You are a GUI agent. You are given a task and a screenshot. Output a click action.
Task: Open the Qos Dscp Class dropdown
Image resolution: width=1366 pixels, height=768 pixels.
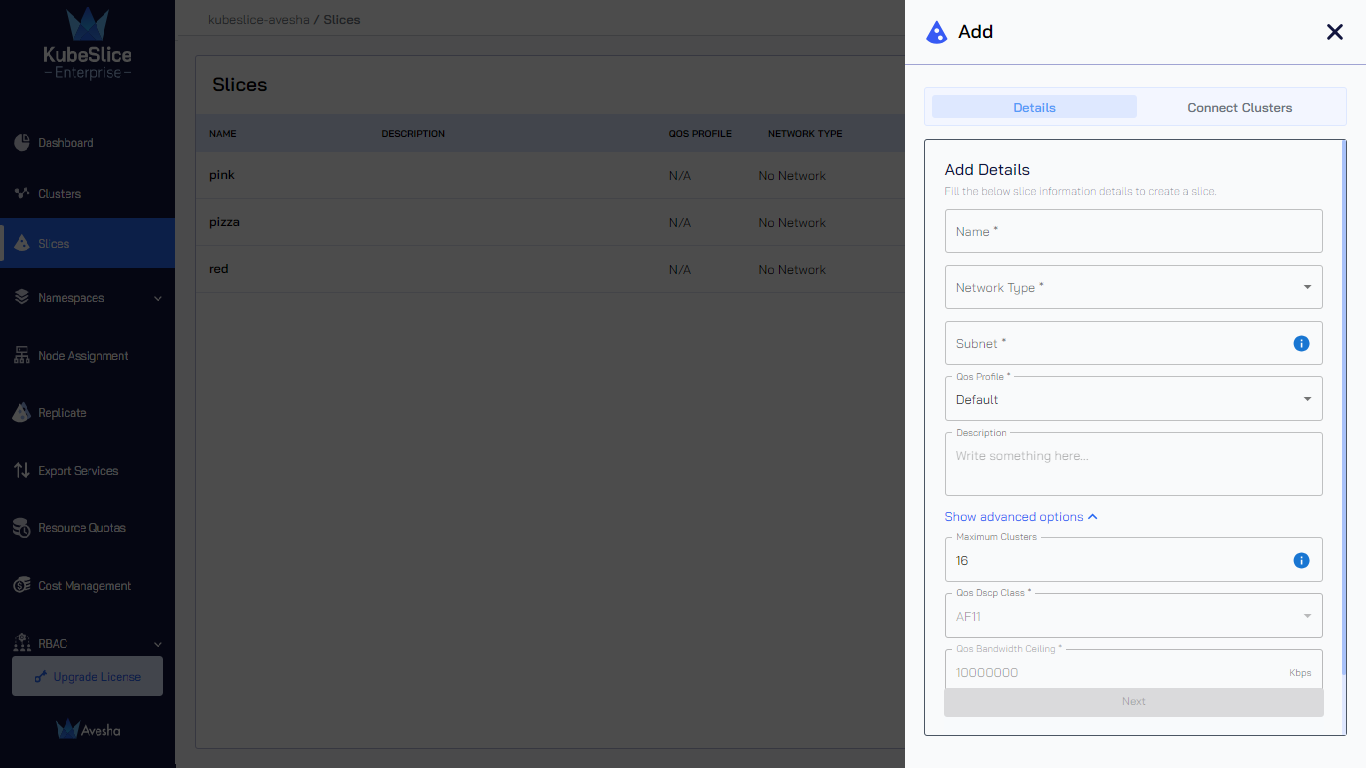click(x=1133, y=616)
